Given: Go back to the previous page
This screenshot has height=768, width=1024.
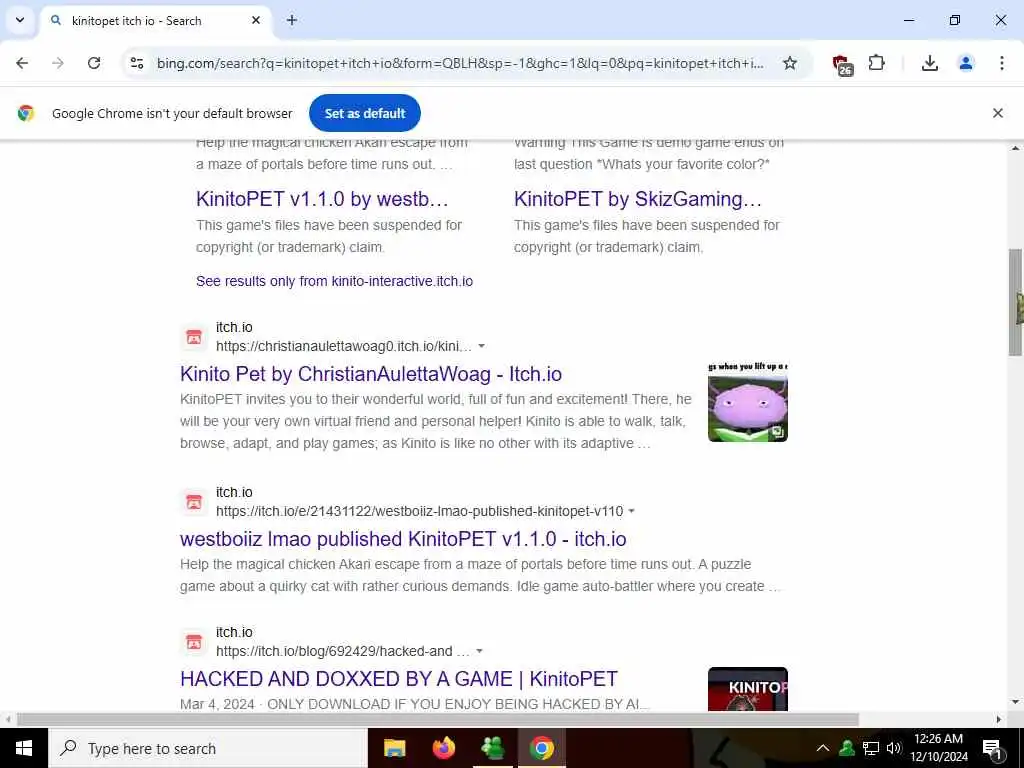Looking at the screenshot, I should [x=22, y=63].
